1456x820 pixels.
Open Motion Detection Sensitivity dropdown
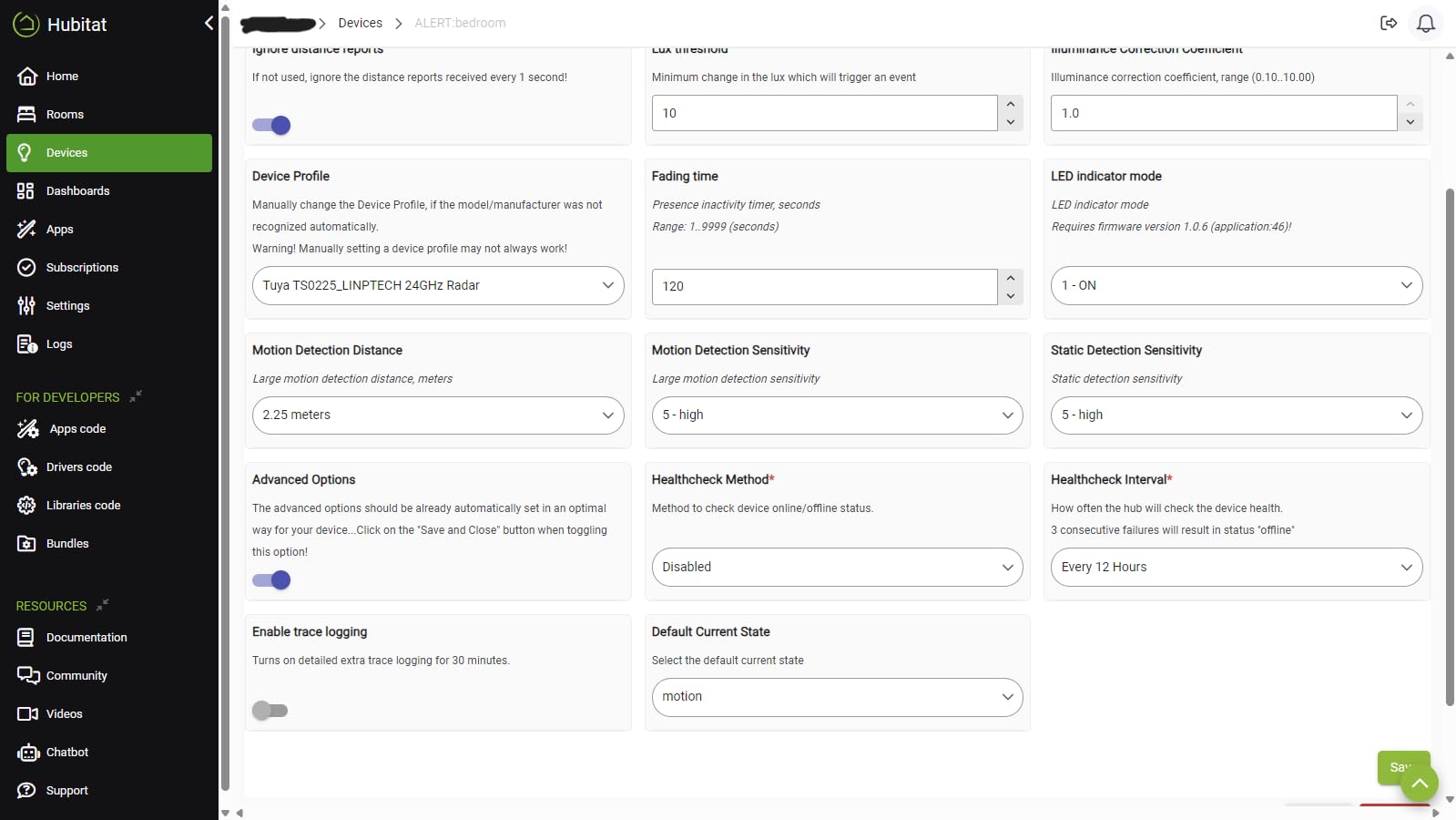coord(837,415)
